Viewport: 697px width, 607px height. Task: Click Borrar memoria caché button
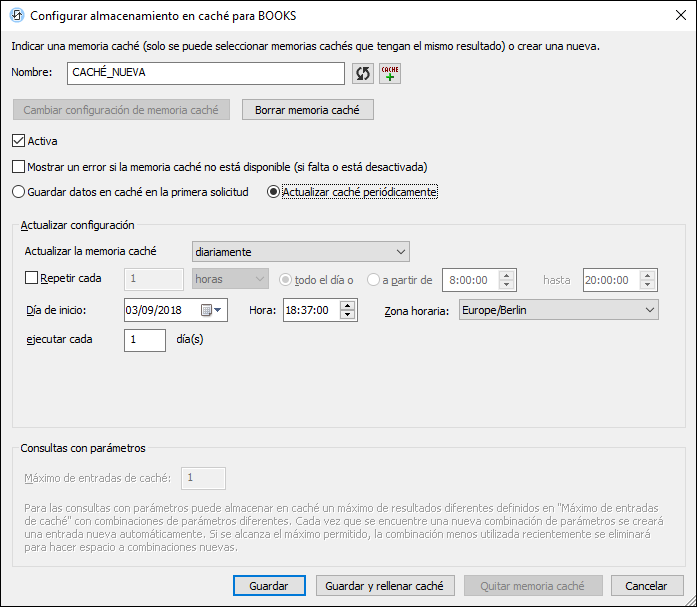(x=307, y=109)
